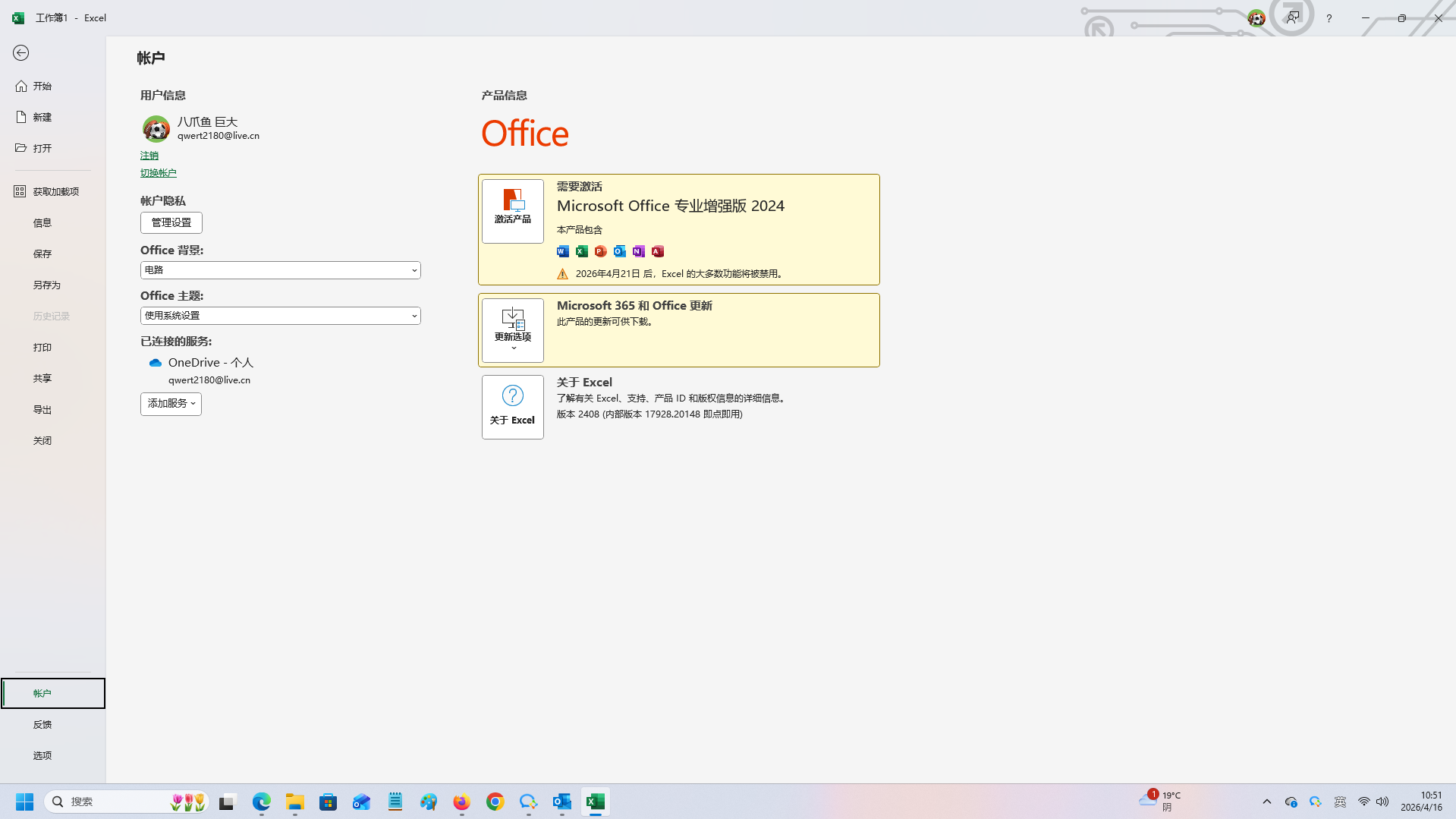Click the user profile avatar in title bar

pyautogui.click(x=1256, y=18)
